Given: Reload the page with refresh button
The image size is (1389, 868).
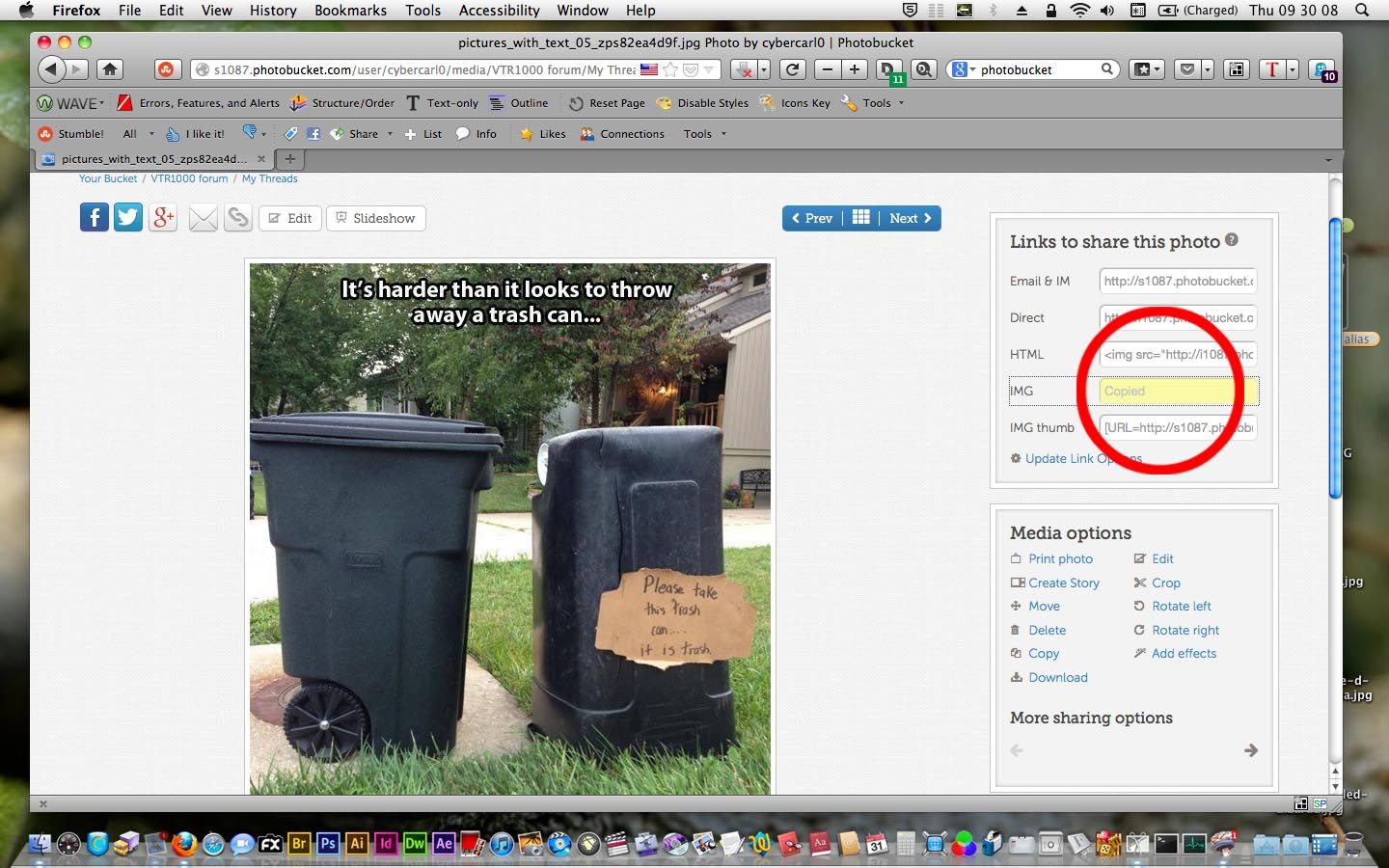Looking at the screenshot, I should click(x=792, y=69).
